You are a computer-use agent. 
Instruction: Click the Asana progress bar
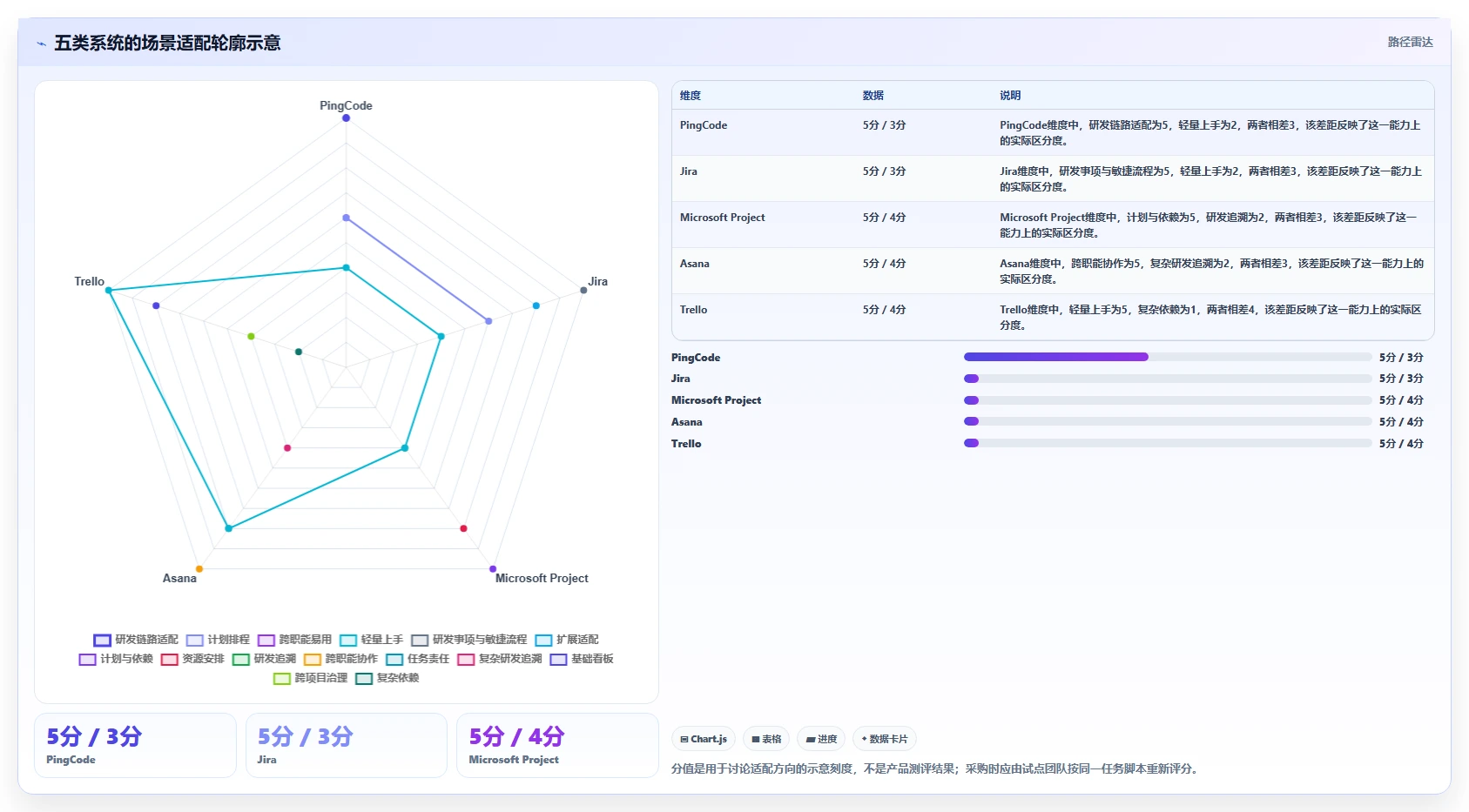[1168, 421]
